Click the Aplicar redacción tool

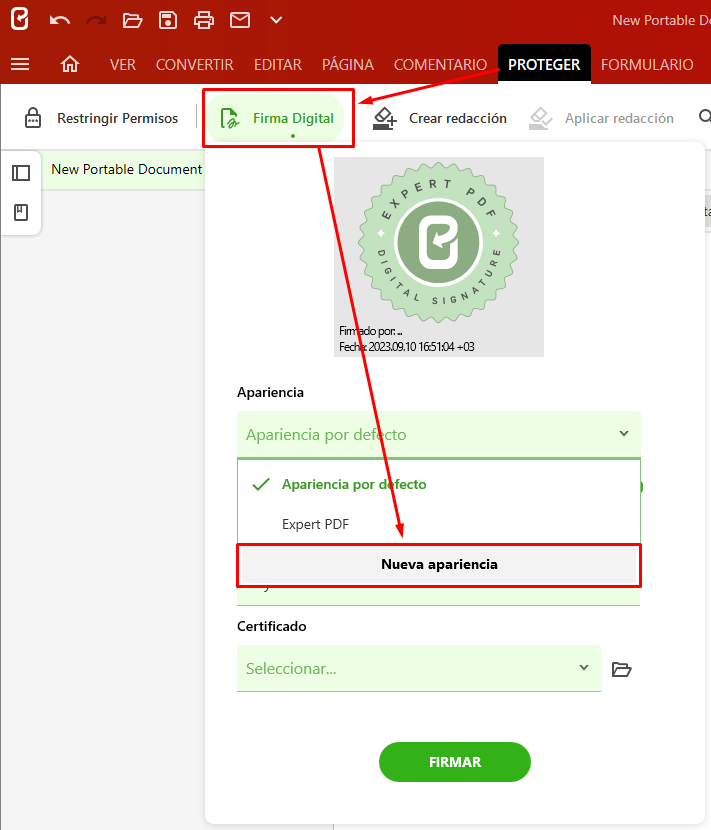coord(601,118)
